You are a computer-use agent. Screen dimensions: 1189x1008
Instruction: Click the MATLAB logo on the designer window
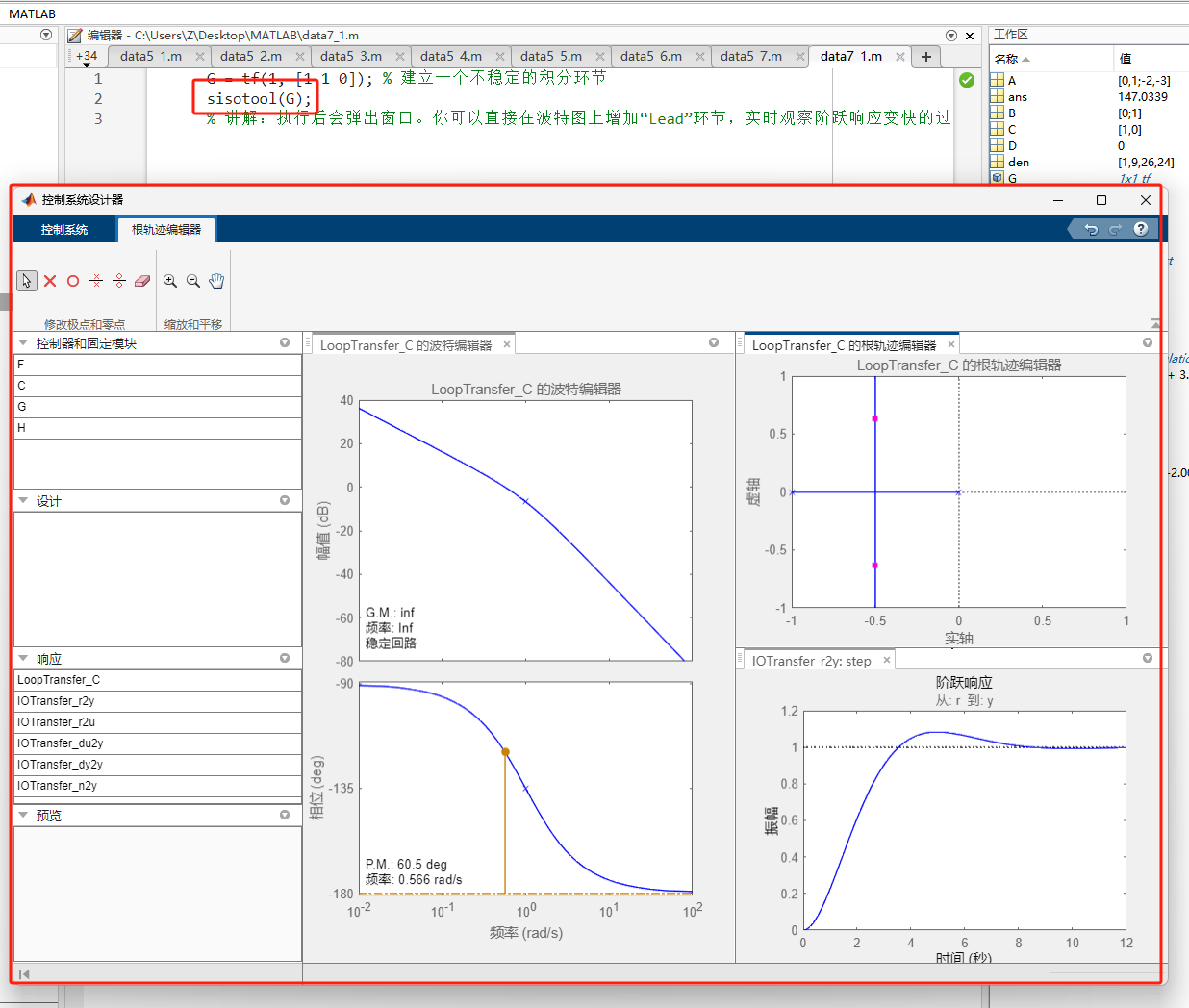[x=29, y=199]
